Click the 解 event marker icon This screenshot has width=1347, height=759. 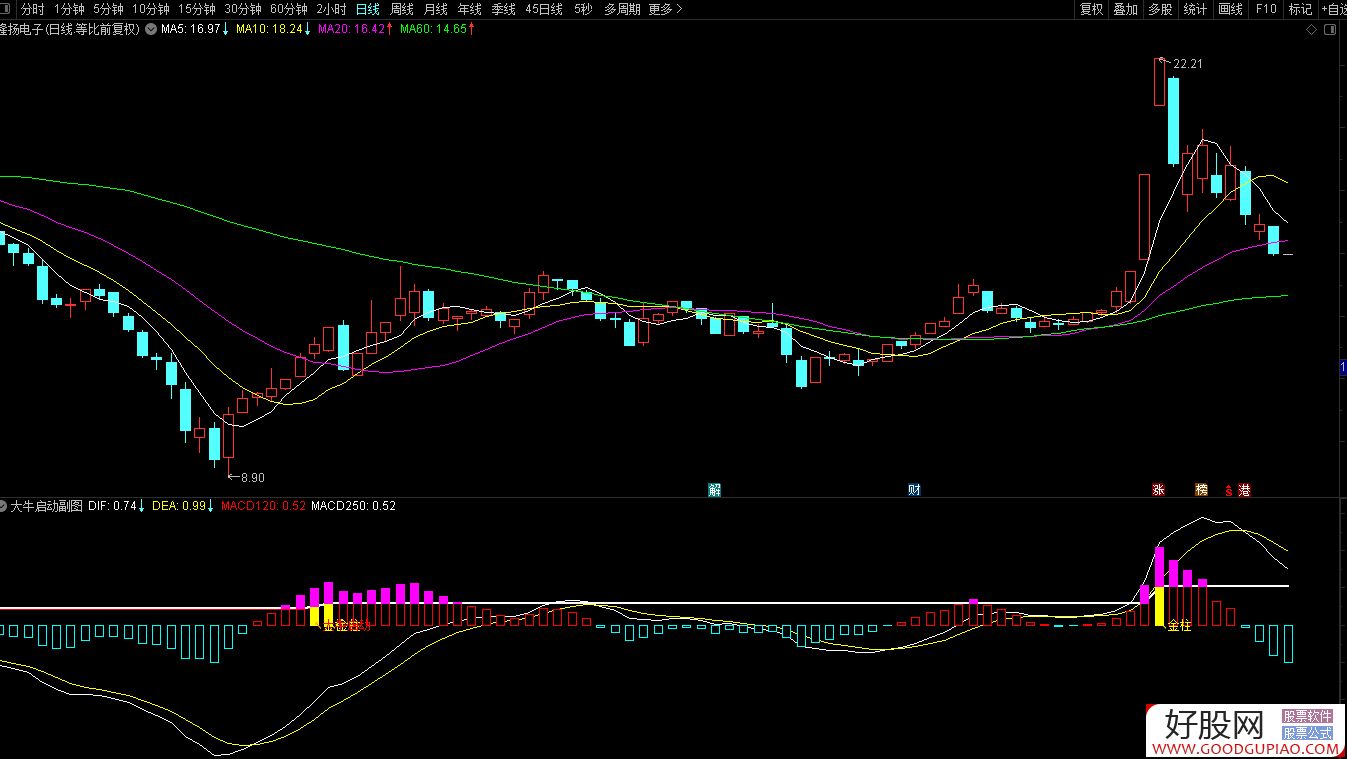(x=714, y=490)
